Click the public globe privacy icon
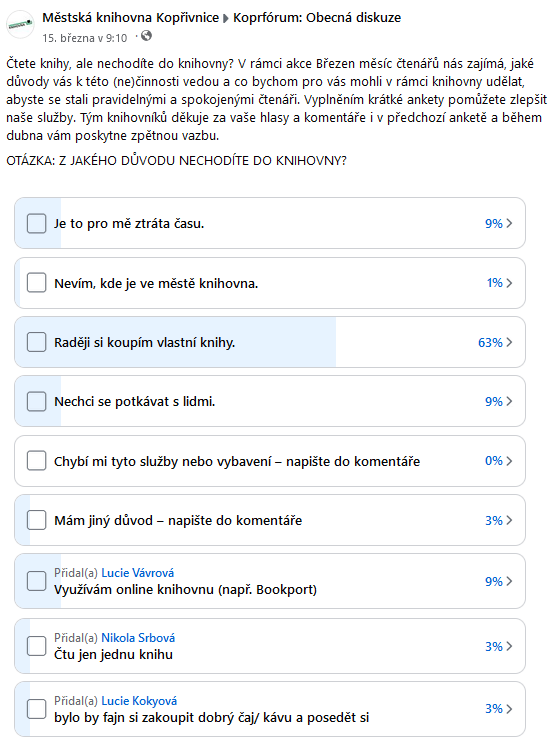Viewport: 554px width, 742px height. [x=147, y=35]
